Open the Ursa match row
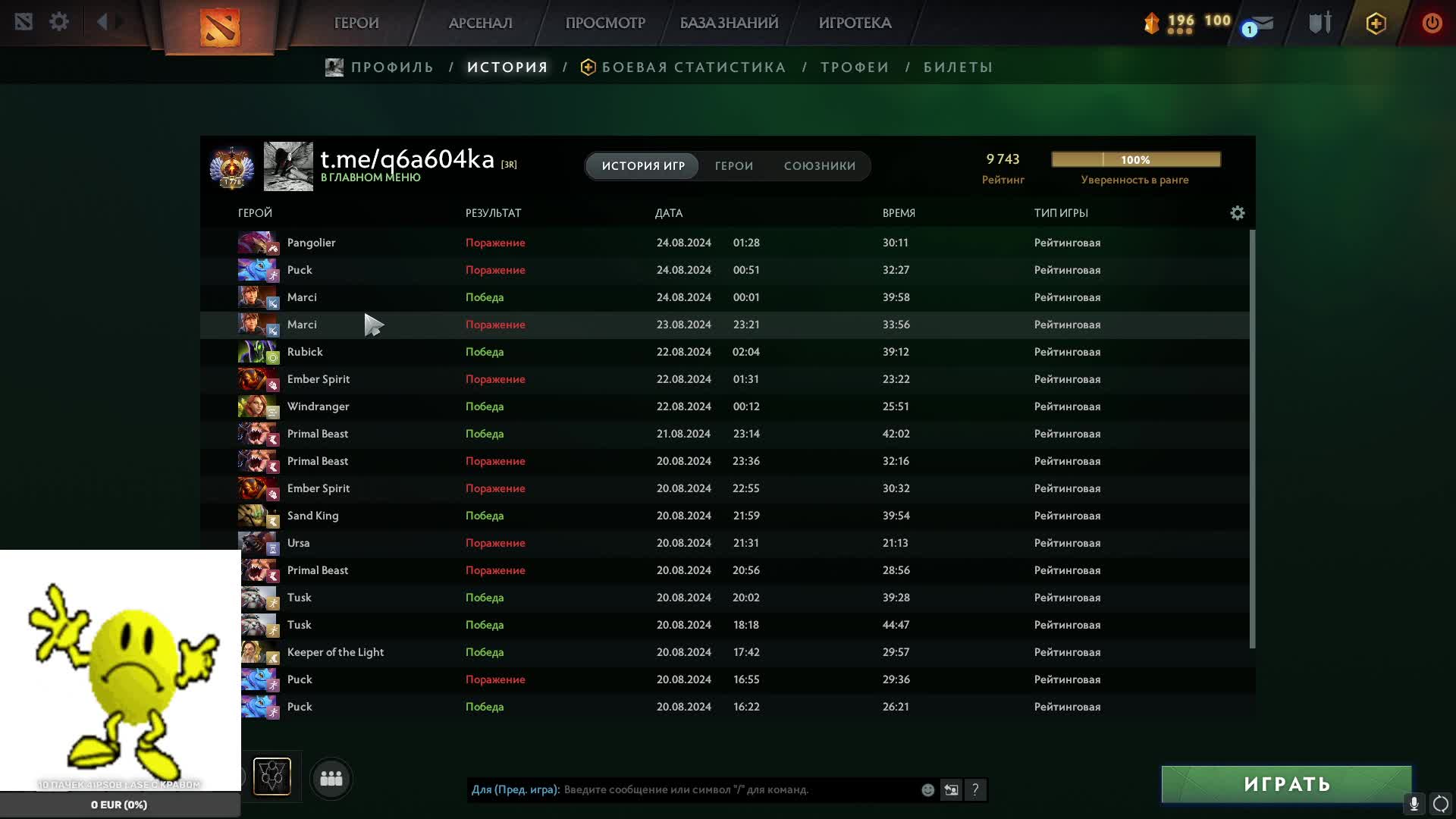The width and height of the screenshot is (1456, 819). pos(724,543)
